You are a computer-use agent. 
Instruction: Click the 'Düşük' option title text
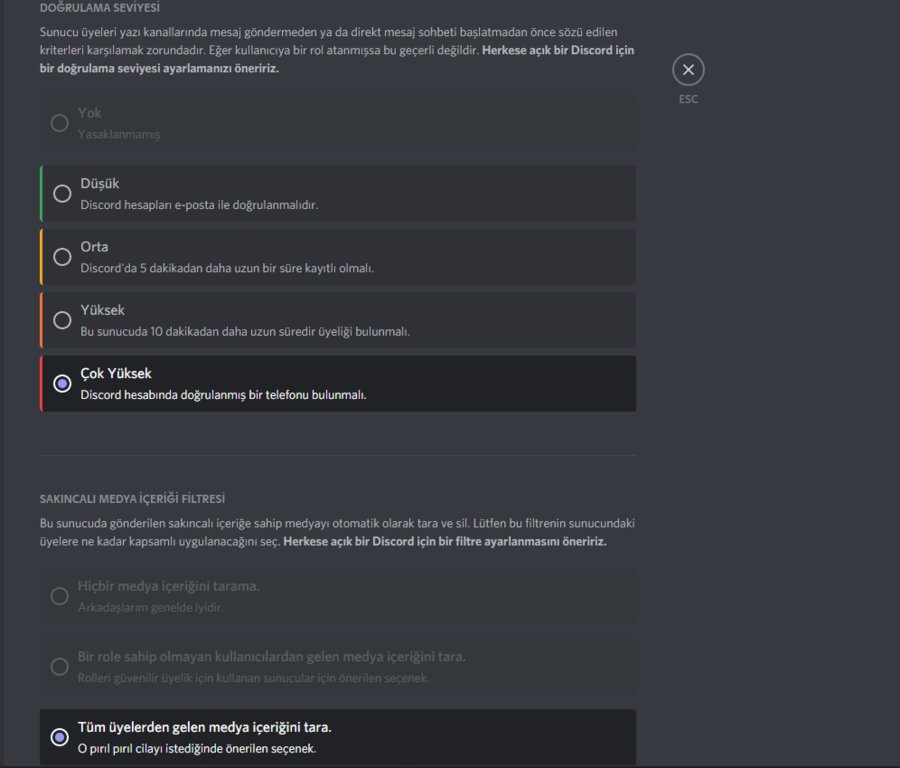(100, 184)
